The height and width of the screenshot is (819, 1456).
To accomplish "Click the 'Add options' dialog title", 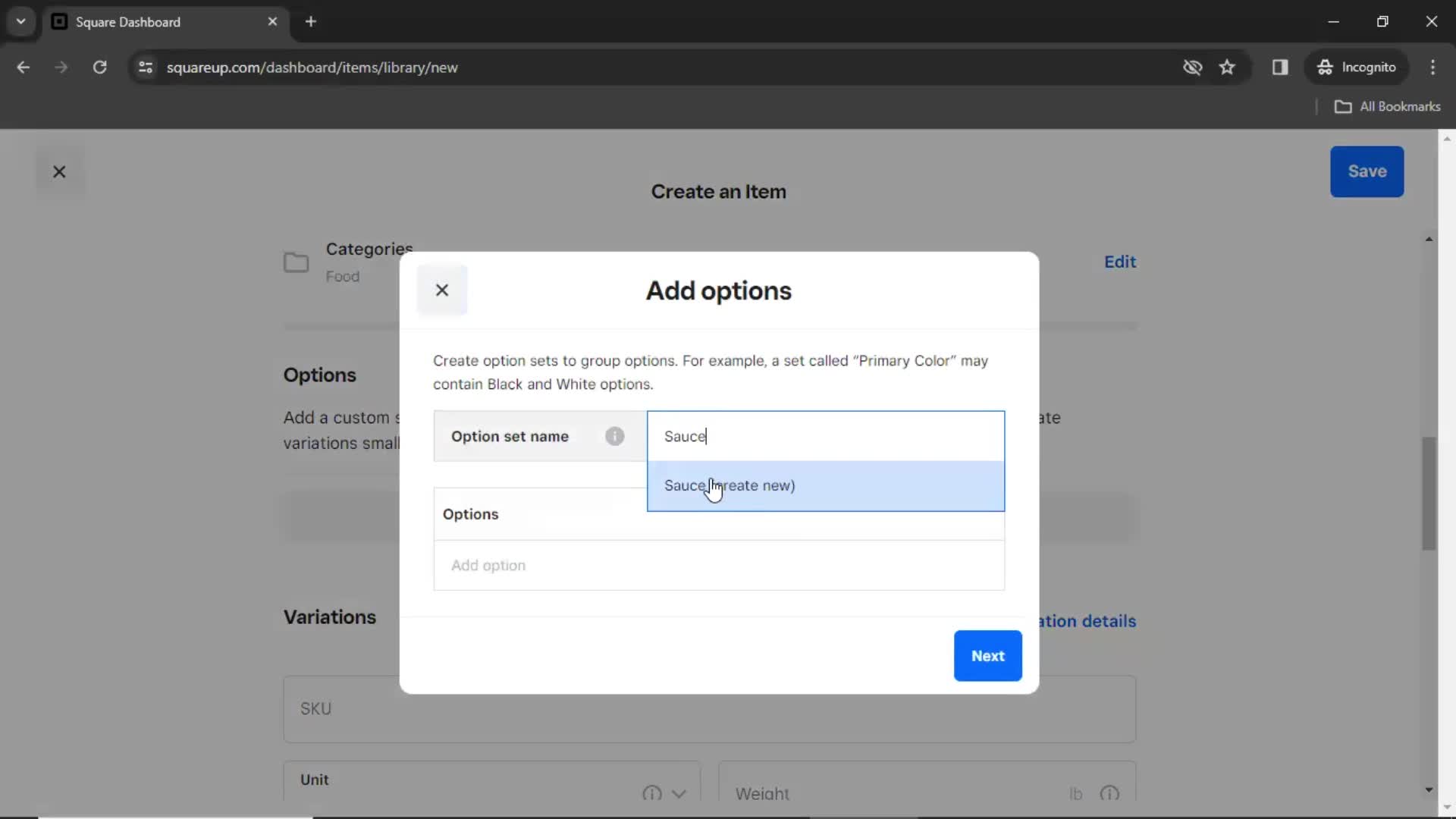I will coord(718,291).
